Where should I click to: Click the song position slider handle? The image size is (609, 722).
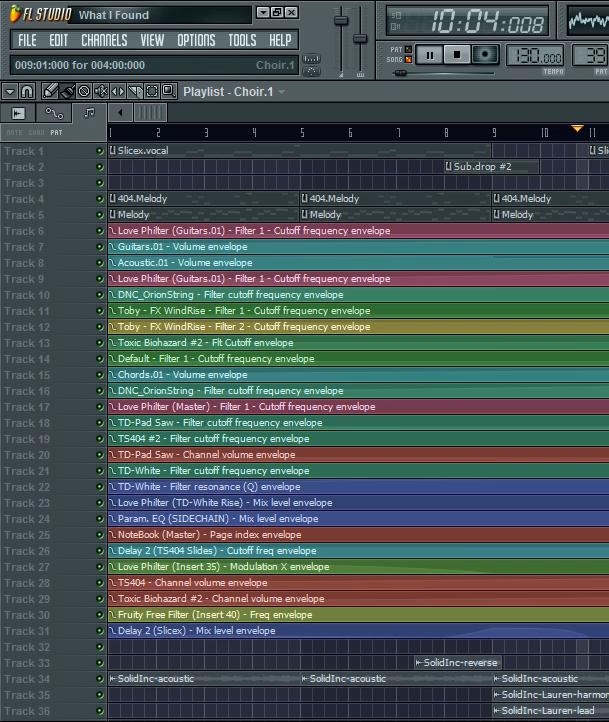click(x=400, y=73)
